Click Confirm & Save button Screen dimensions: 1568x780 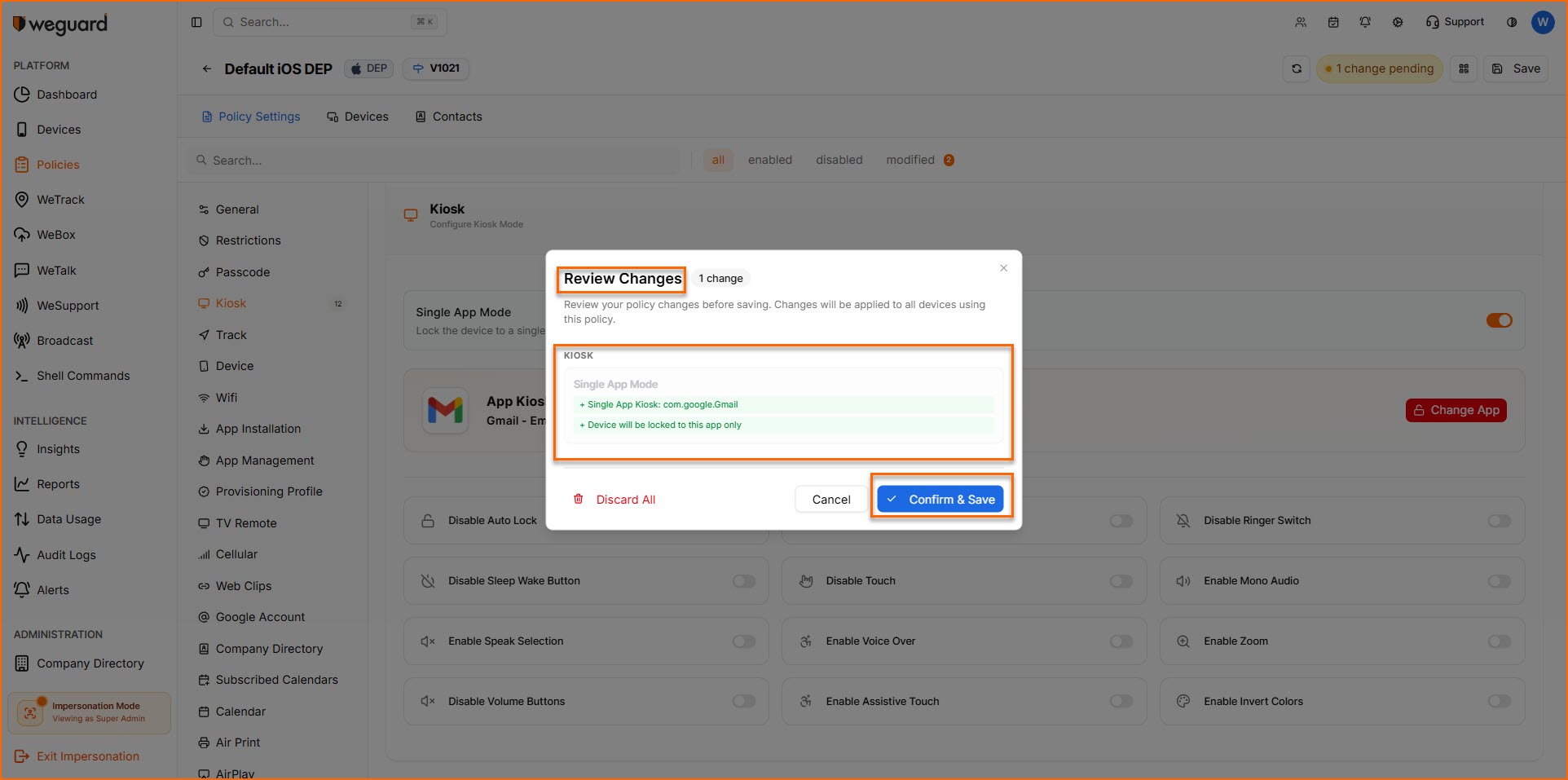click(x=940, y=500)
